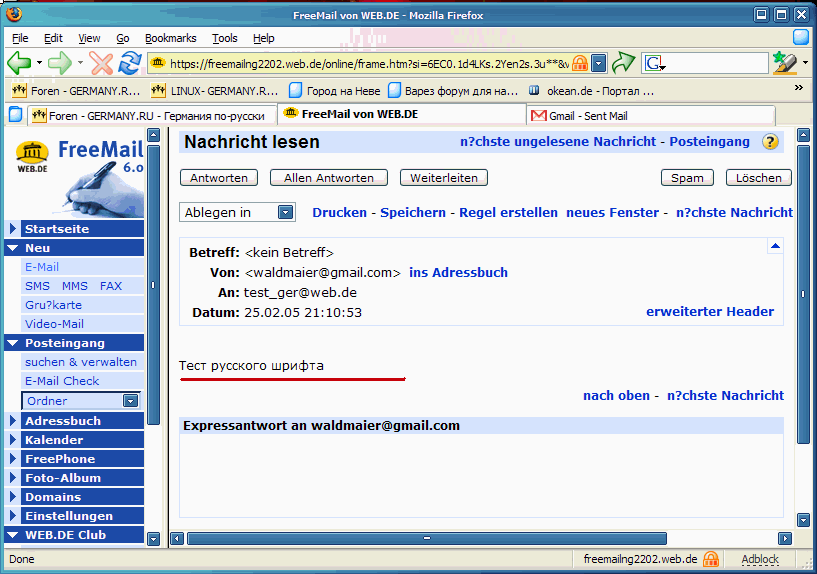This screenshot has height=574, width=817.
Task: Open the View menu
Action: [x=89, y=38]
